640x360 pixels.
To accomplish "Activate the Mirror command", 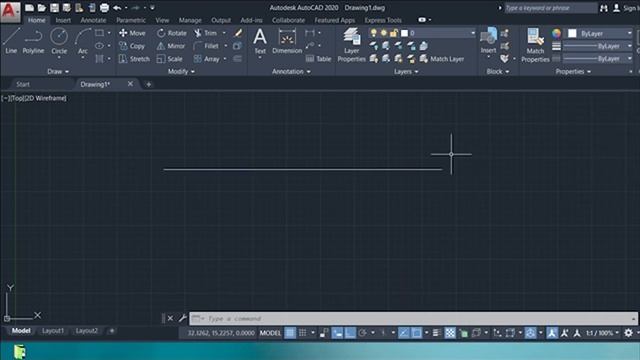I will pyautogui.click(x=171, y=46).
